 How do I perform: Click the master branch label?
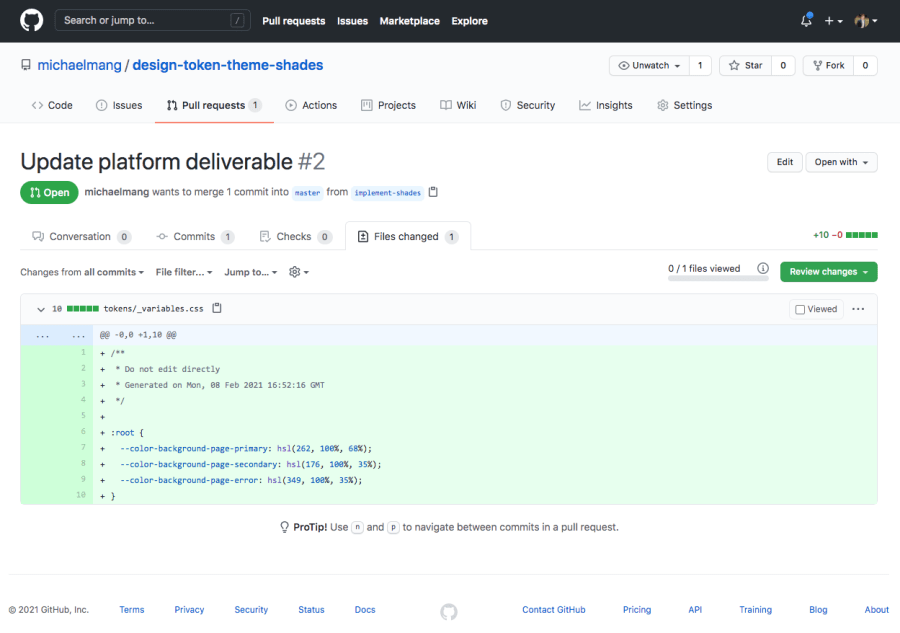point(307,193)
